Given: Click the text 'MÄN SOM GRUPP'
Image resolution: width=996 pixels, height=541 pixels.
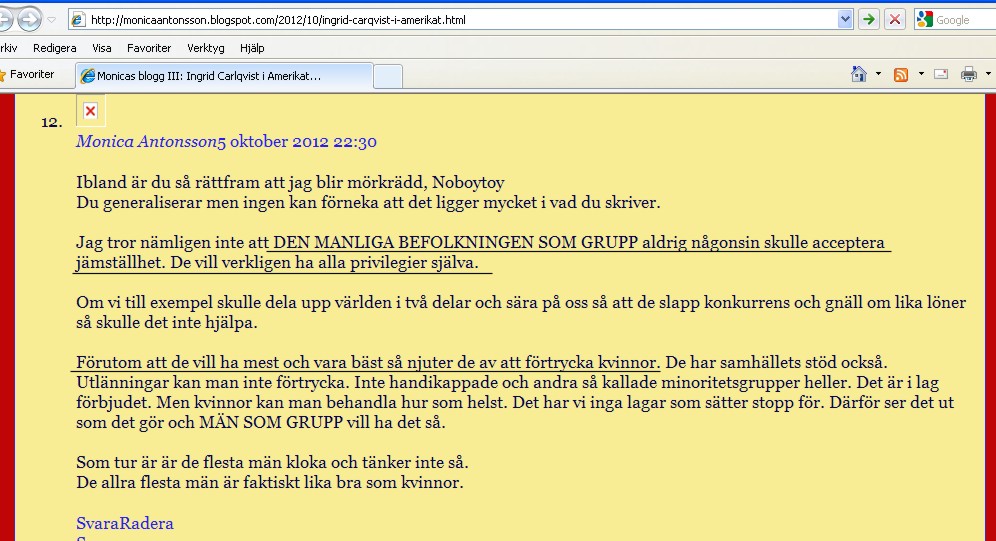Looking at the screenshot, I should click(271, 422).
